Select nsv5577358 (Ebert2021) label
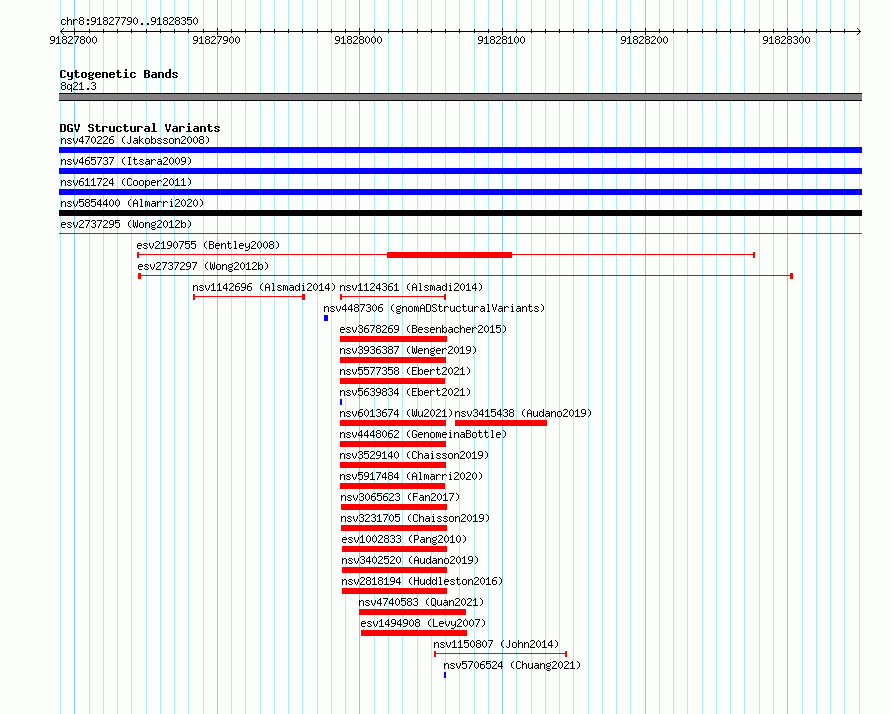The height and width of the screenshot is (714, 890). (405, 371)
